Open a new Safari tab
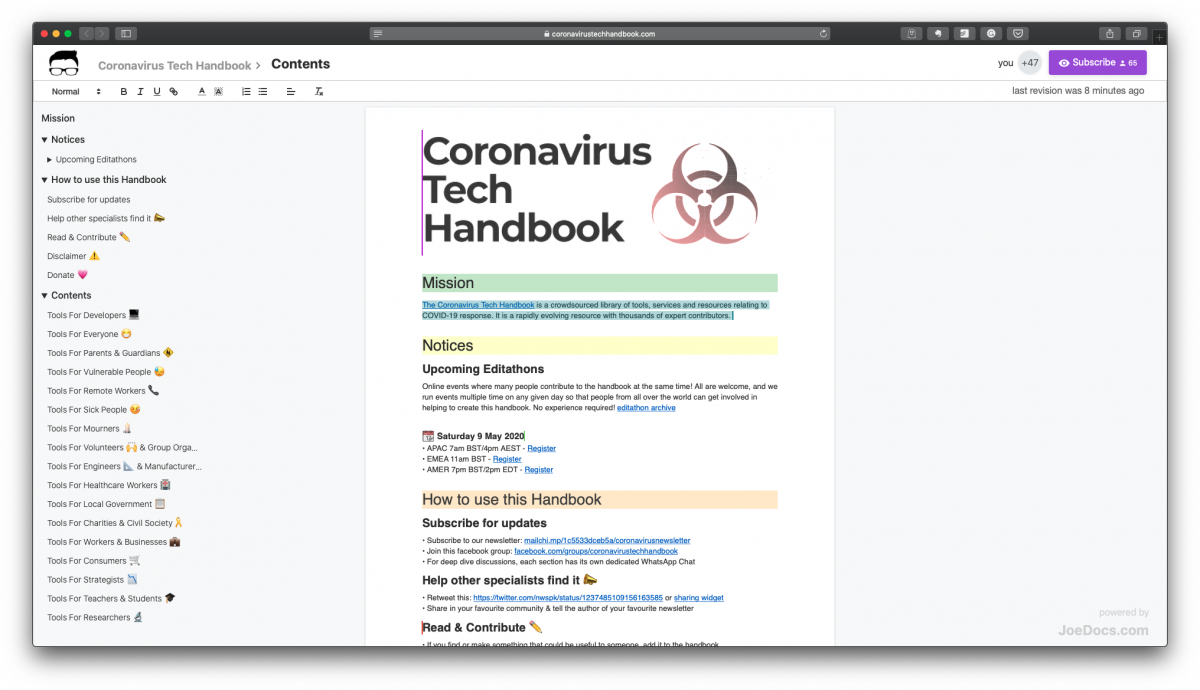1200x690 pixels. [x=1159, y=36]
